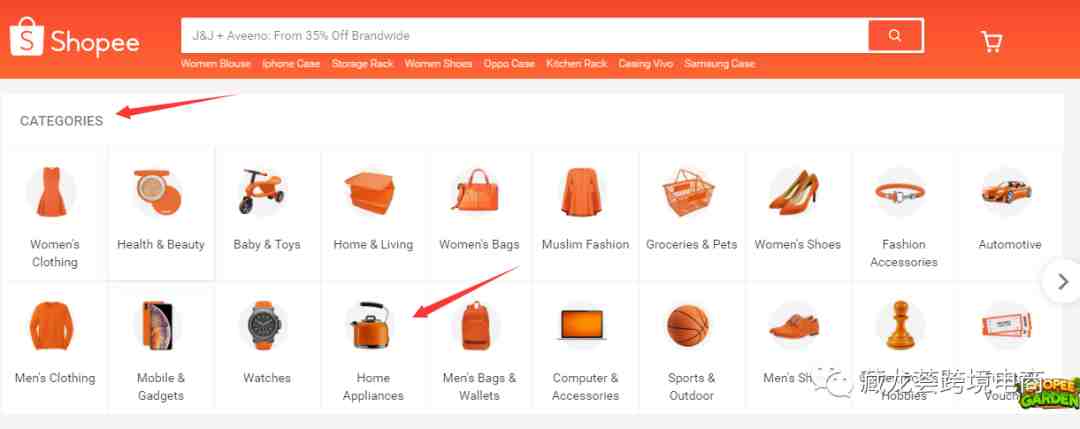This screenshot has height=429, width=1080.
Task: Open Women's Clothing dress icon
Action: click(x=51, y=192)
